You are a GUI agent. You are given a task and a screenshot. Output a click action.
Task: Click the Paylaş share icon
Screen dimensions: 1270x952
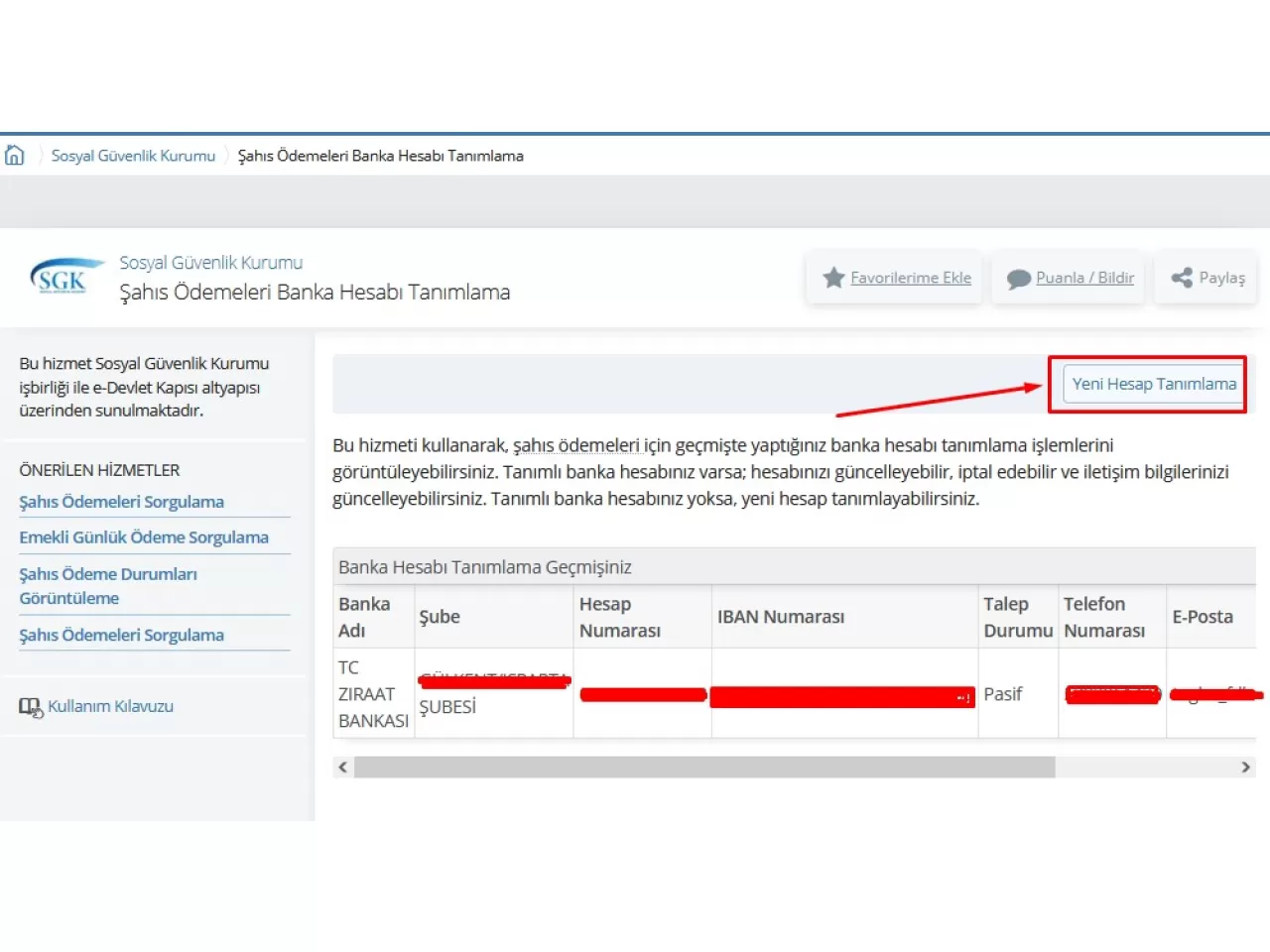click(1182, 279)
